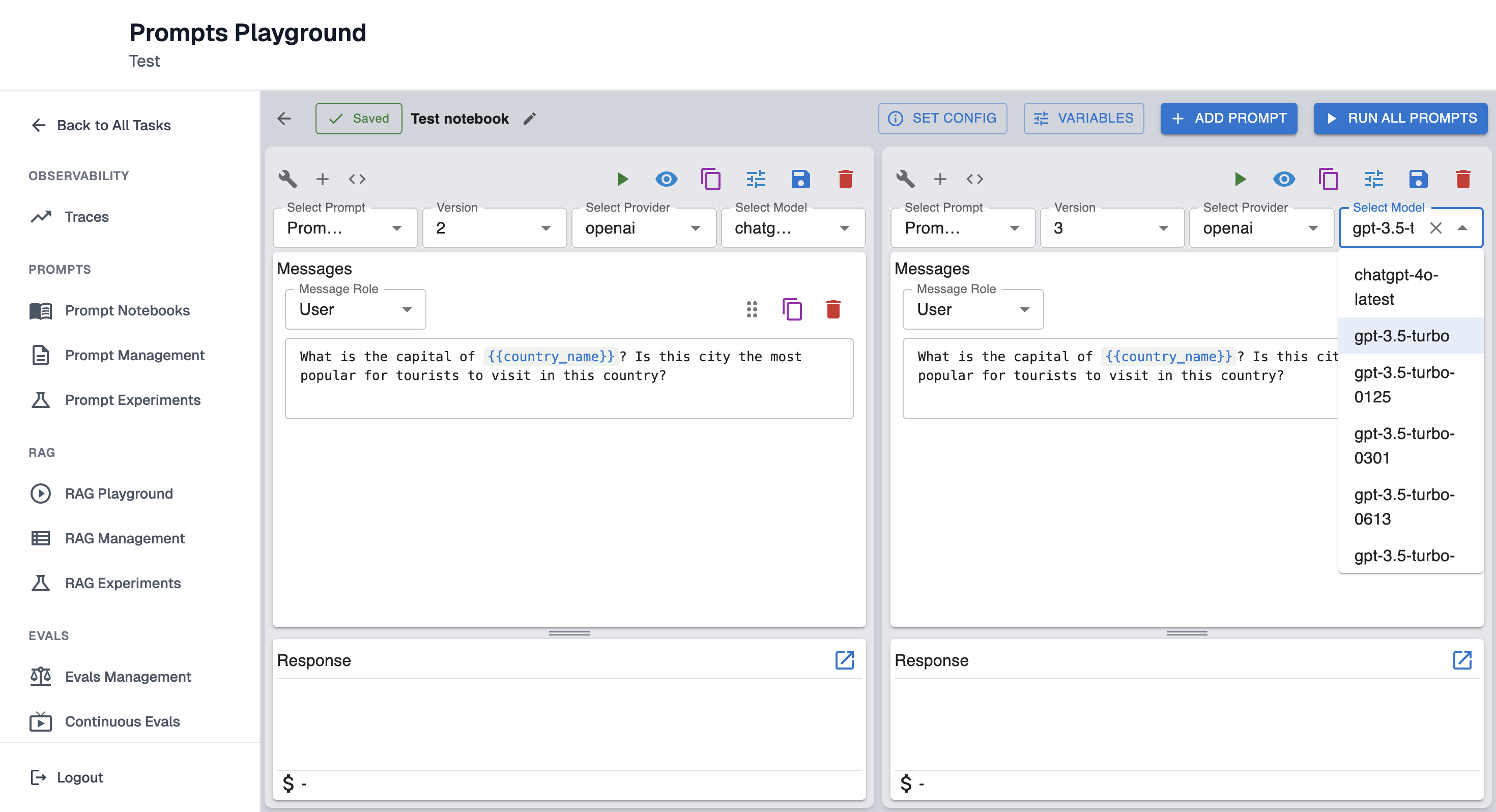Click RUN ALL PROMPTS button
The width and height of the screenshot is (1496, 812).
[x=1400, y=119]
